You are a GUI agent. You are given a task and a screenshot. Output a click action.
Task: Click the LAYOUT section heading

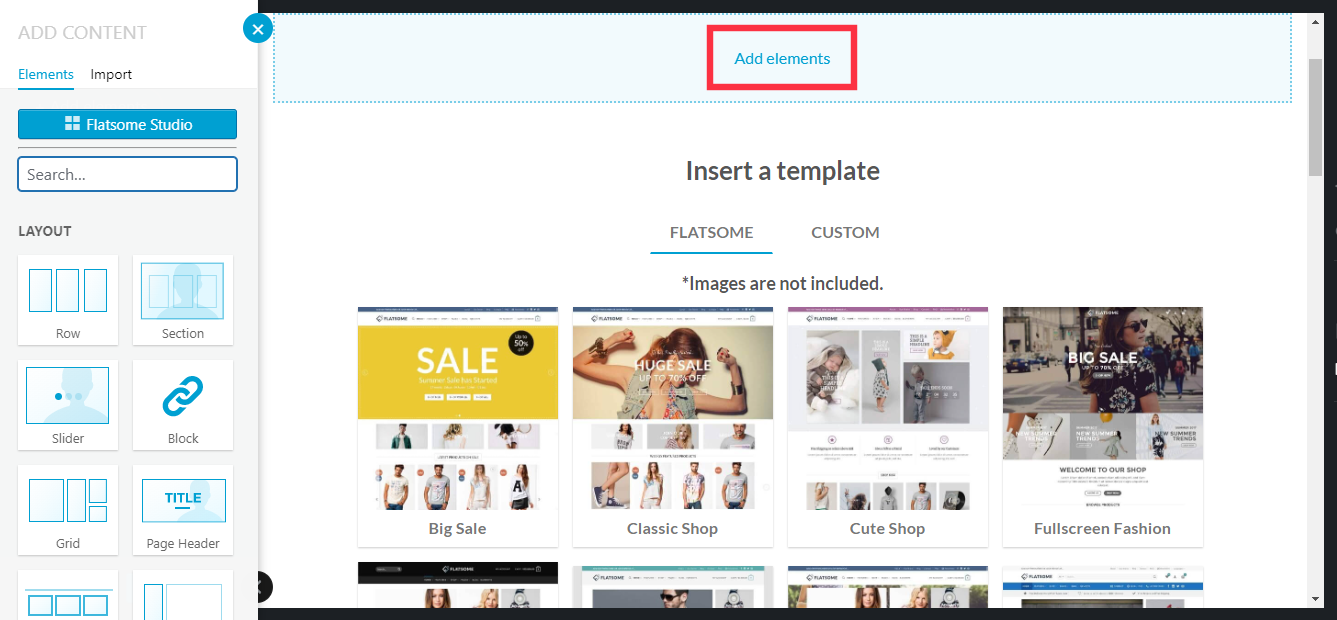click(45, 231)
